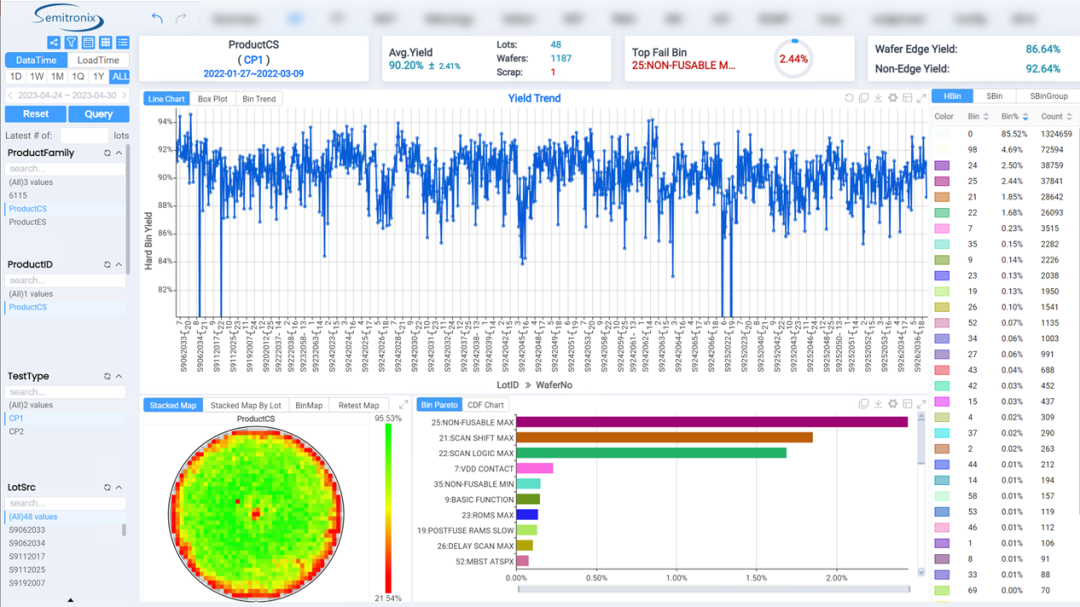Click the Reset button
The width and height of the screenshot is (1080, 607).
coord(36,114)
